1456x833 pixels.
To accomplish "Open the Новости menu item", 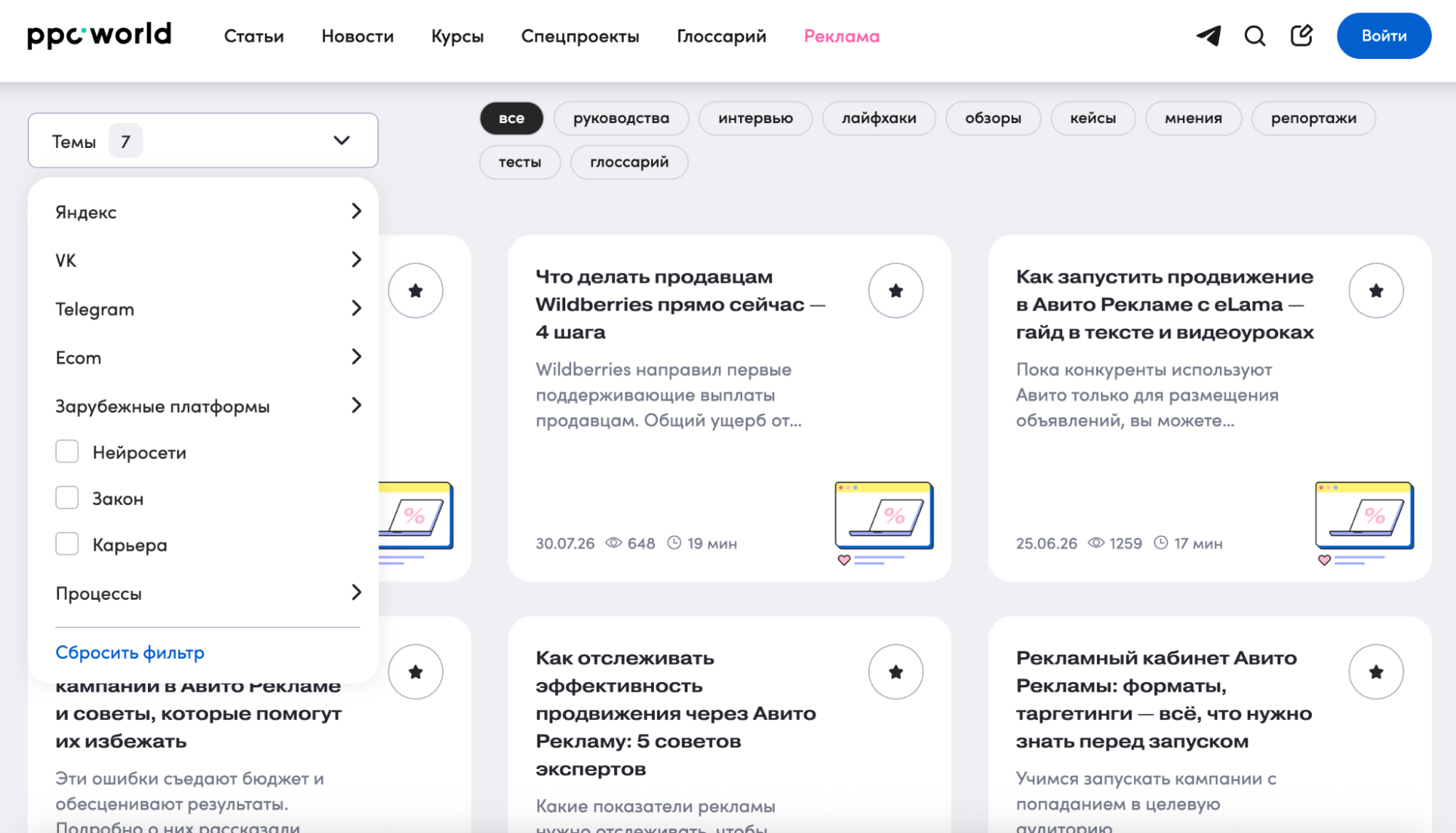I will tap(358, 36).
